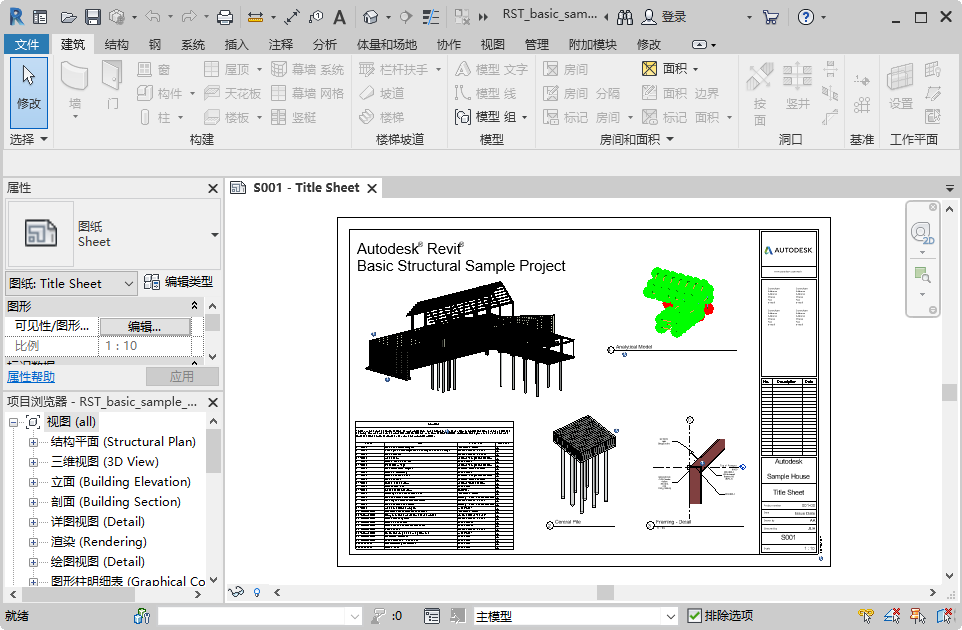Screen dimensions: 962x630
Task: Click the Save disk icon
Action: coord(93,17)
